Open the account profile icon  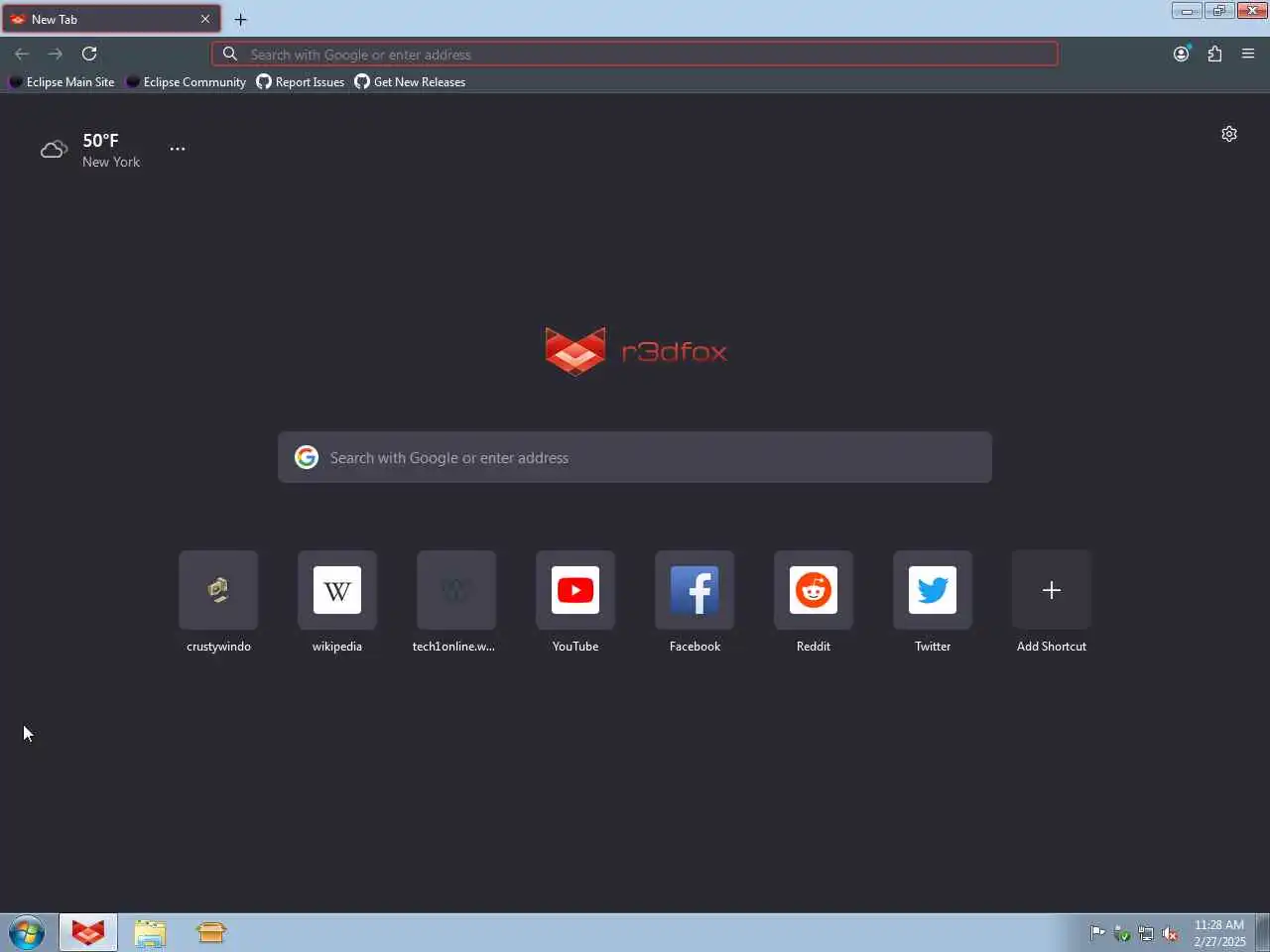click(x=1181, y=54)
